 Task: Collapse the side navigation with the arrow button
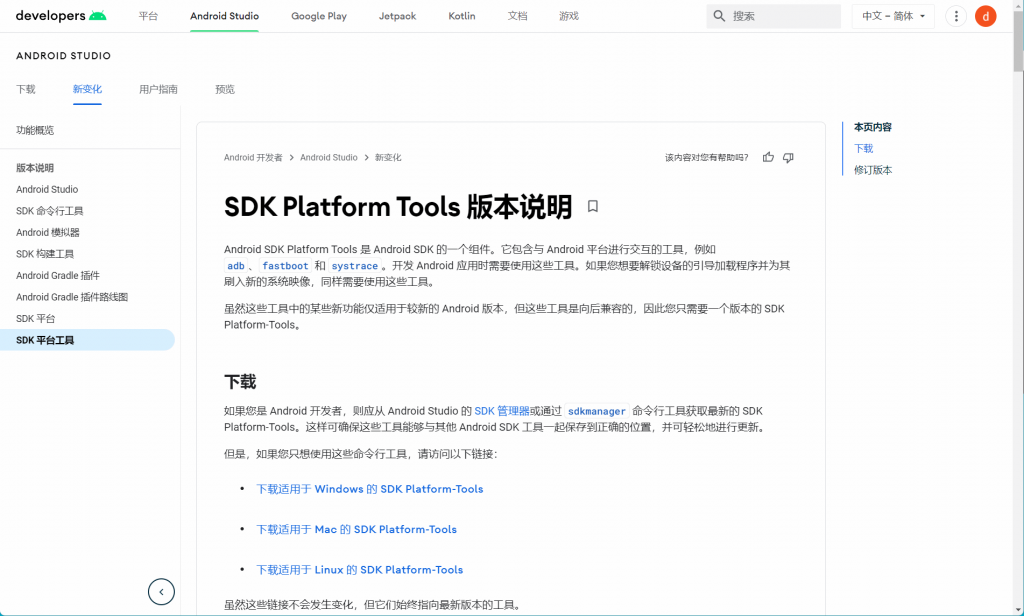(161, 592)
